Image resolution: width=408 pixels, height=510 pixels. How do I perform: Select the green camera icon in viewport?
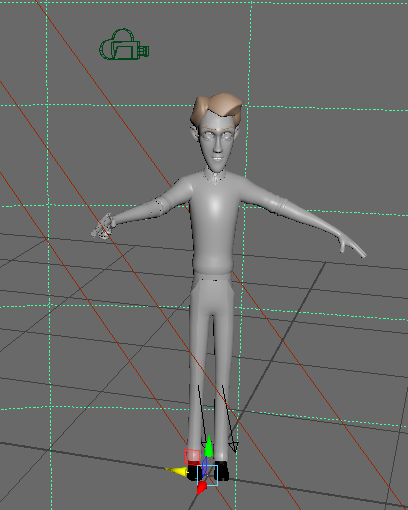(x=124, y=45)
